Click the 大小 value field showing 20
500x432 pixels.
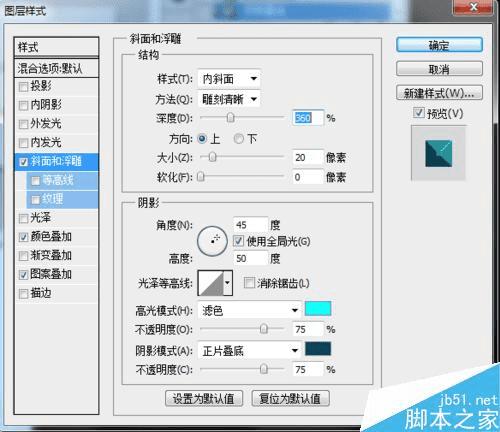tap(308, 157)
